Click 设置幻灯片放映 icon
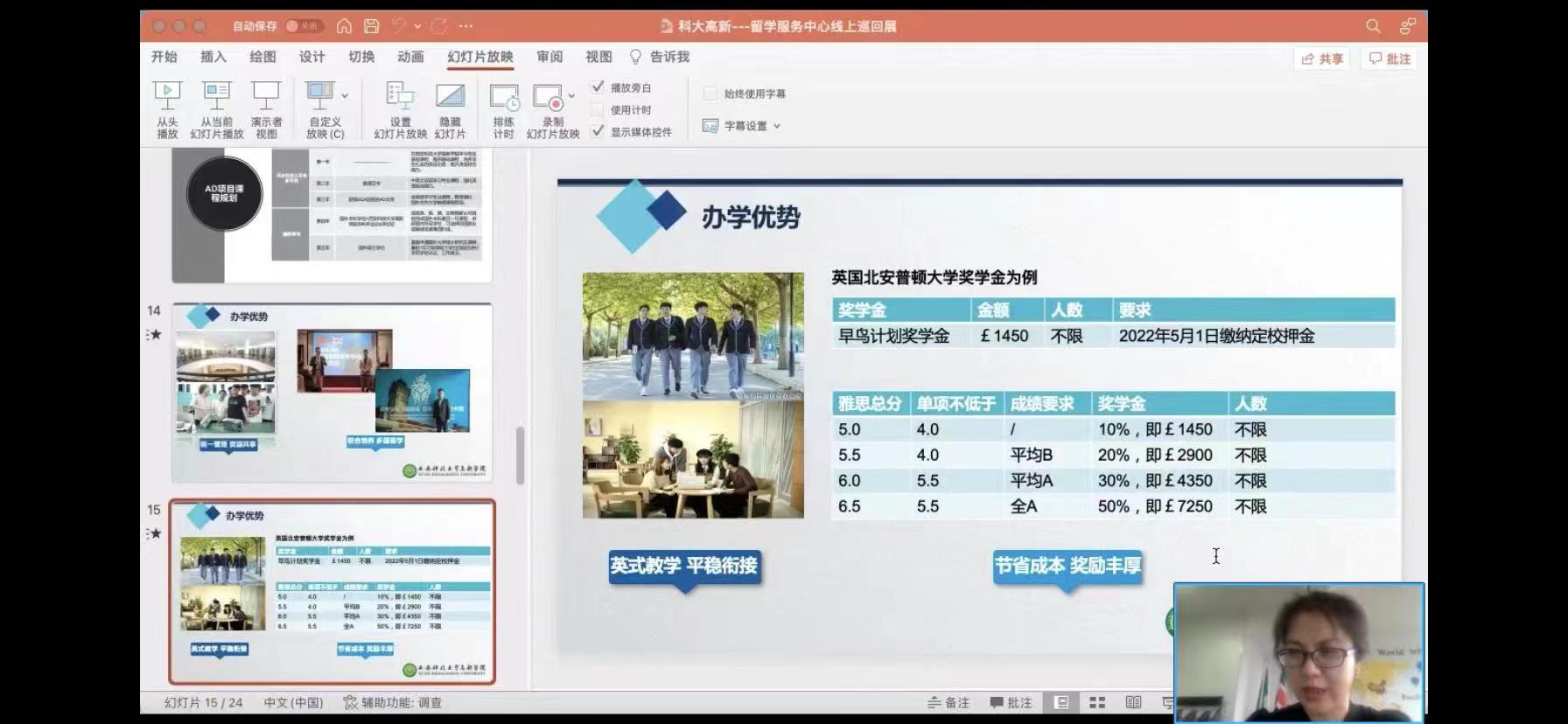1568x724 pixels. 400,97
